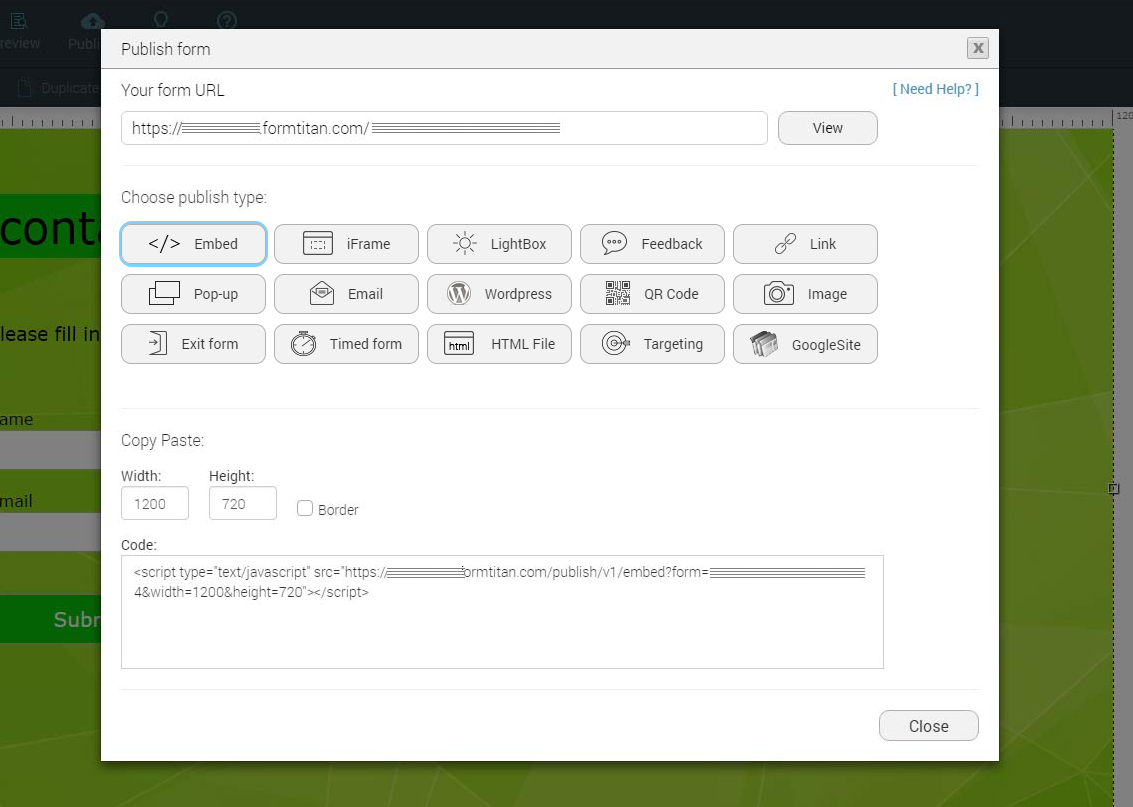Choose the Image publish type

click(x=806, y=294)
